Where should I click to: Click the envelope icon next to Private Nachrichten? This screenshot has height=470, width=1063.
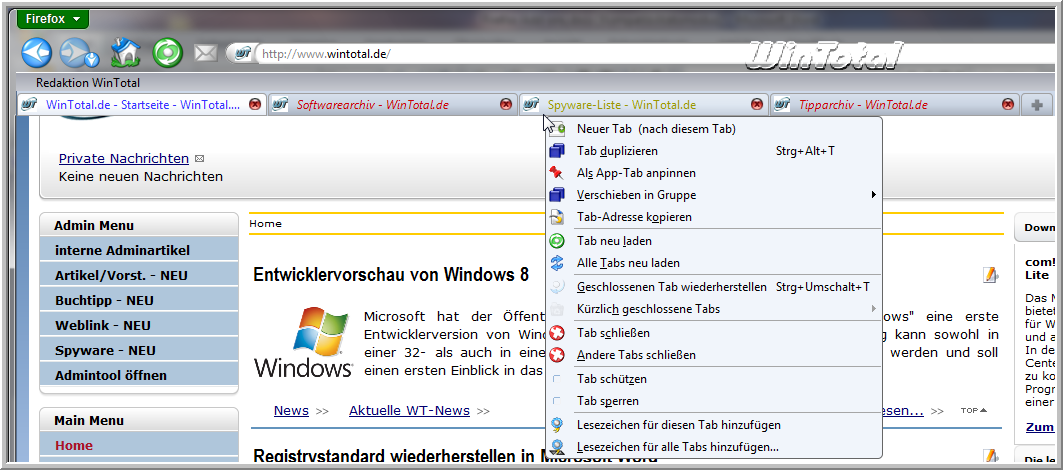click(x=199, y=159)
